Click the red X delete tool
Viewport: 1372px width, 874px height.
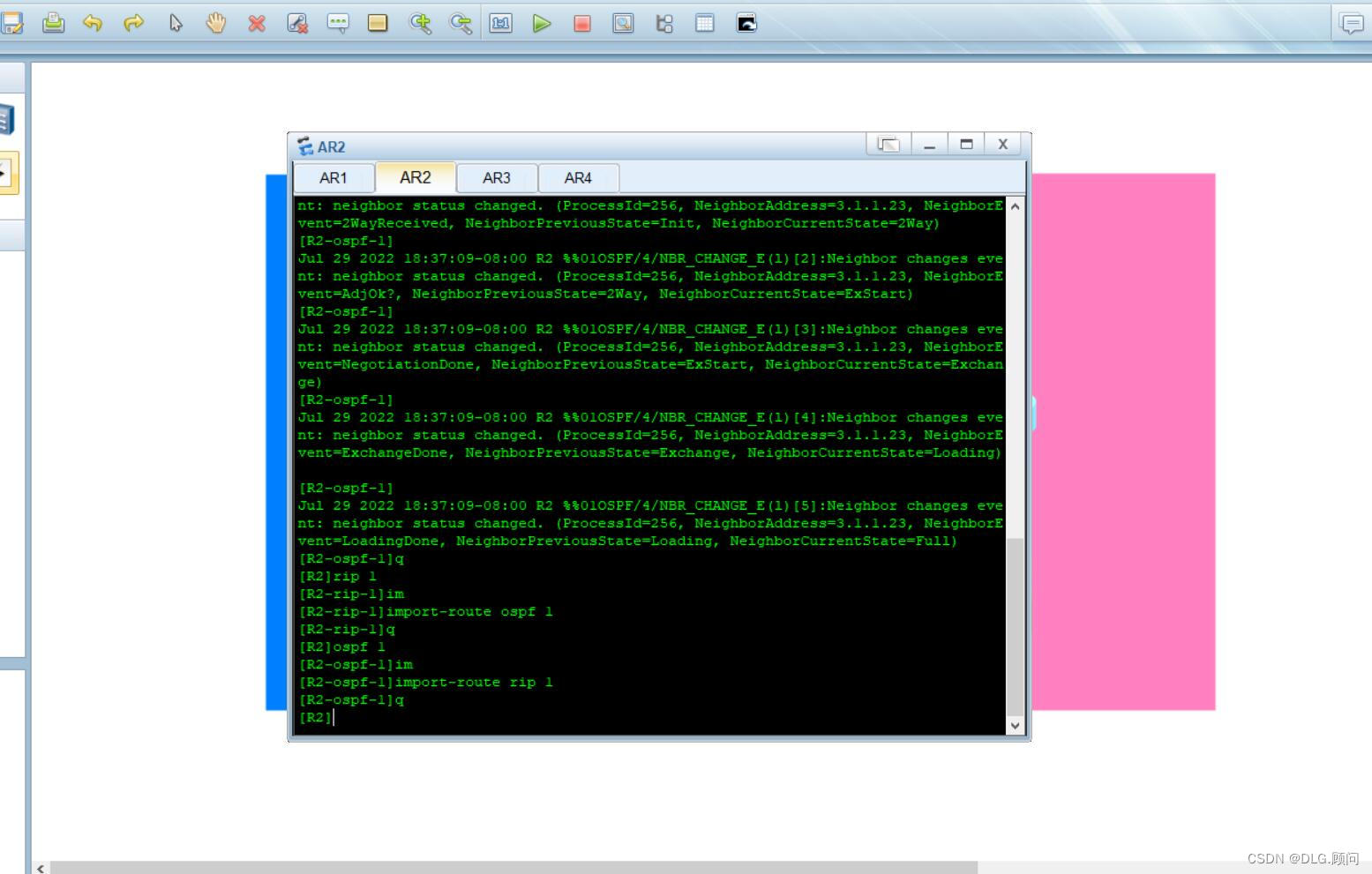pyautogui.click(x=257, y=24)
